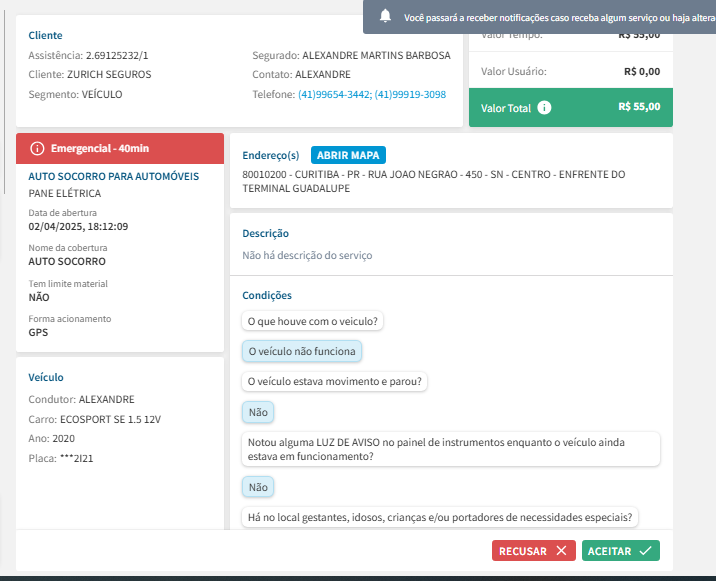The width and height of the screenshot is (716, 581).
Task: Click the alert icon in the Emergencial banner
Action: click(38, 148)
